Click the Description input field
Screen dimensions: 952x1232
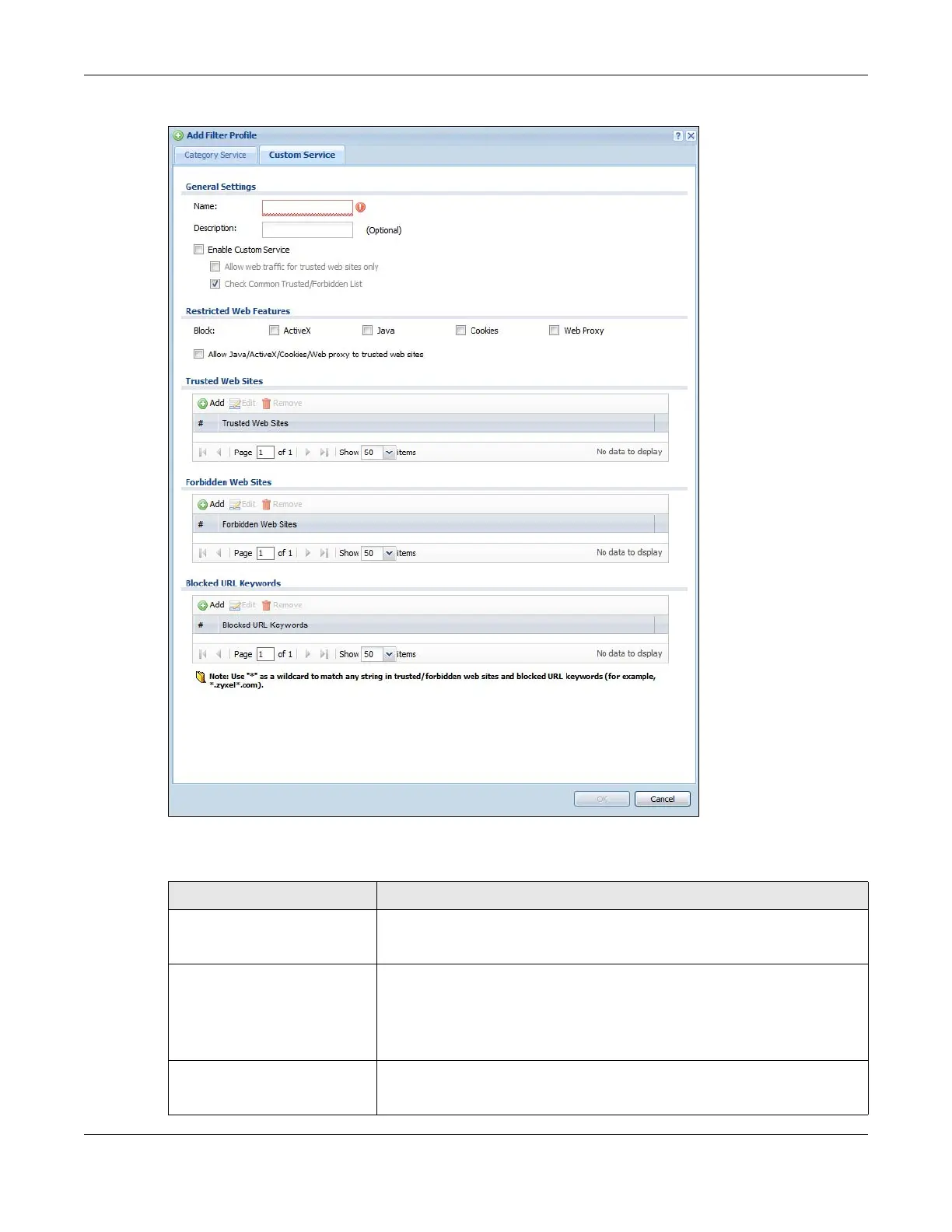(307, 229)
